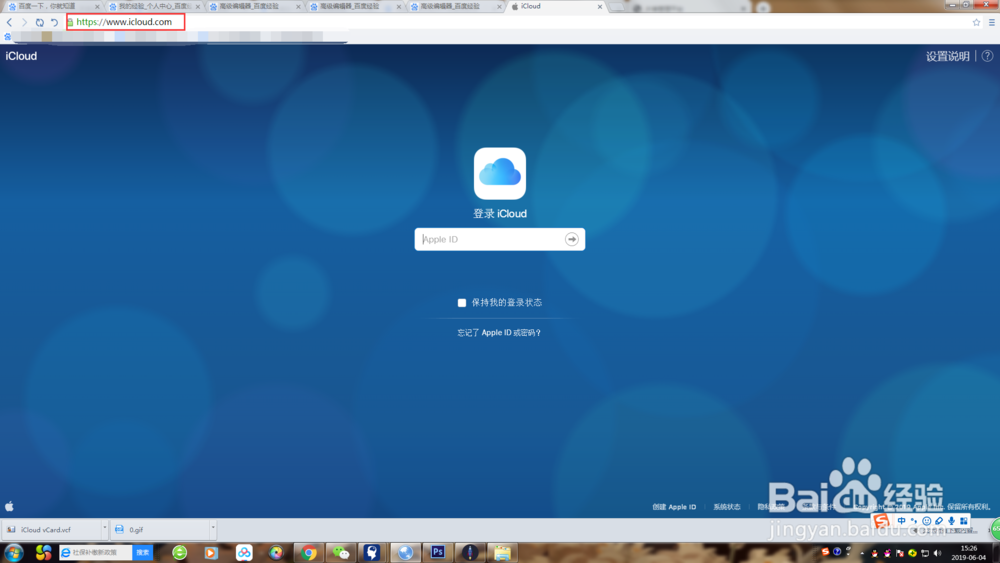Image resolution: width=1000 pixels, height=563 pixels.
Task: Click the Sogou microphone voice input icon
Action: coord(951,521)
